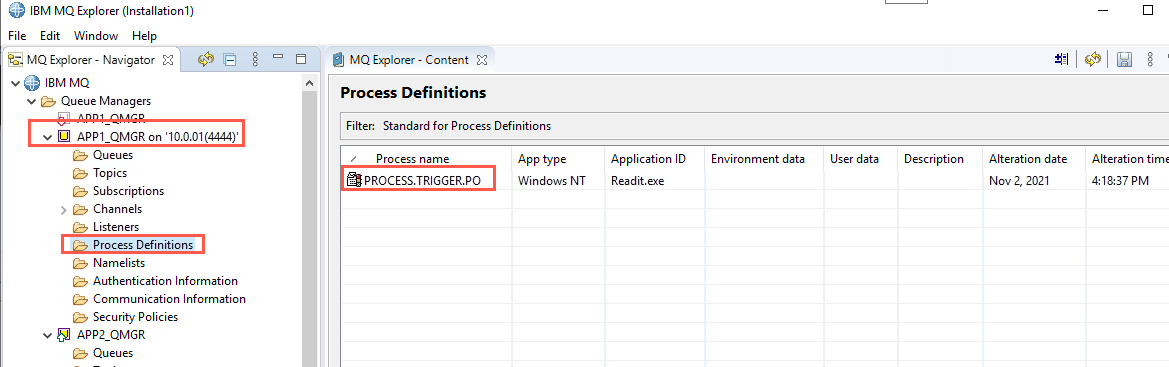Image resolution: width=1169 pixels, height=367 pixels.
Task: Click the Subscriptions folder icon
Action: pyautogui.click(x=81, y=191)
